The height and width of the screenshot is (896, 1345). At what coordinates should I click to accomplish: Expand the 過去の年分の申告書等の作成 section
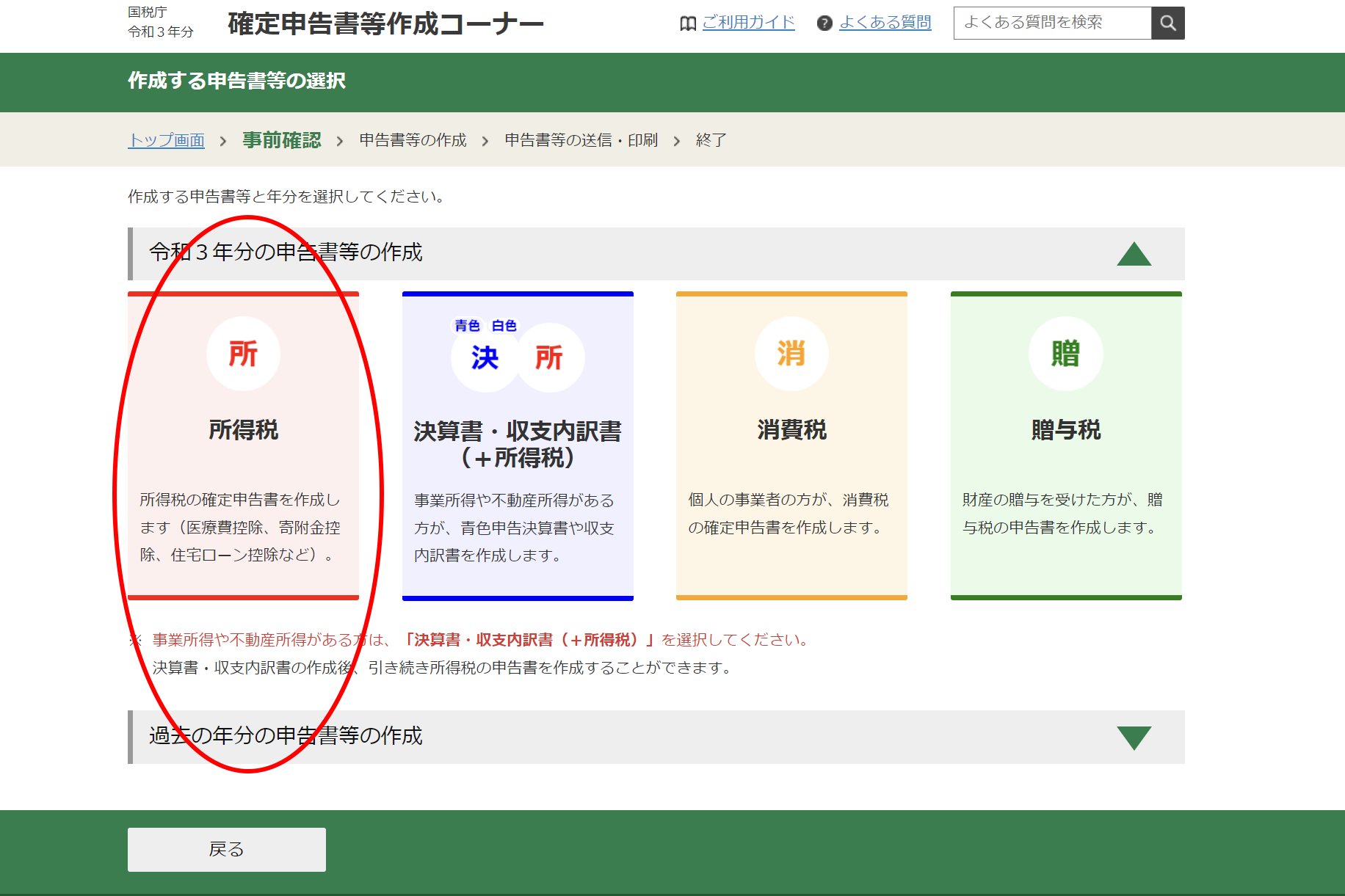click(1134, 737)
